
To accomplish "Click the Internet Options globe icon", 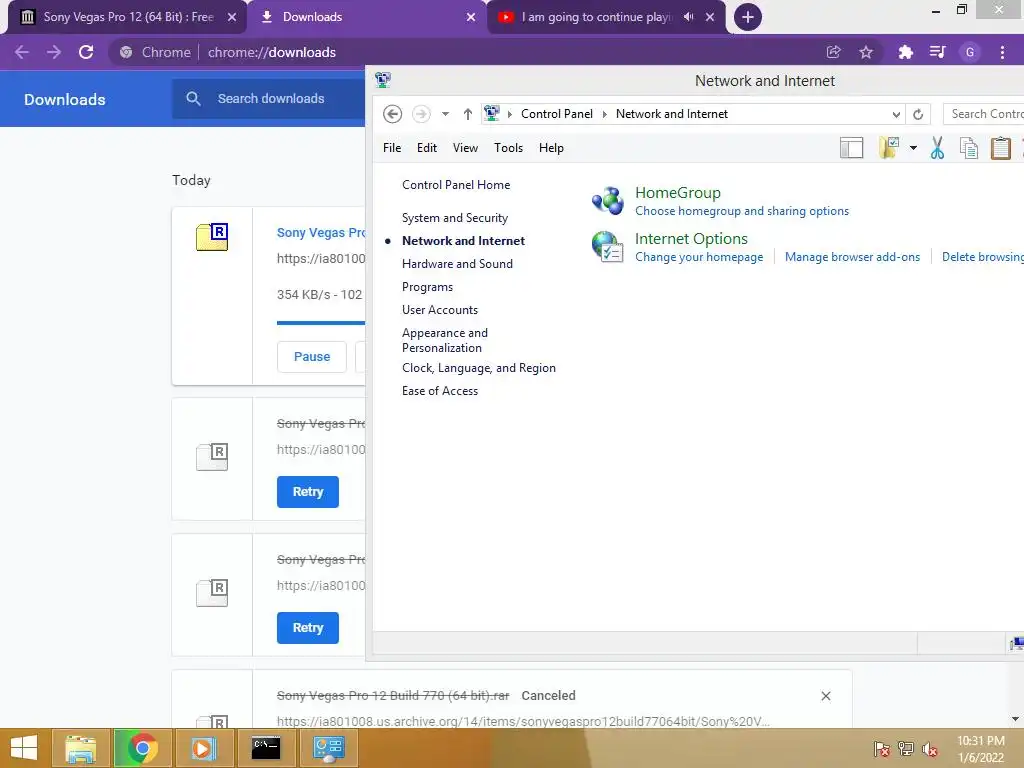I will [x=607, y=247].
